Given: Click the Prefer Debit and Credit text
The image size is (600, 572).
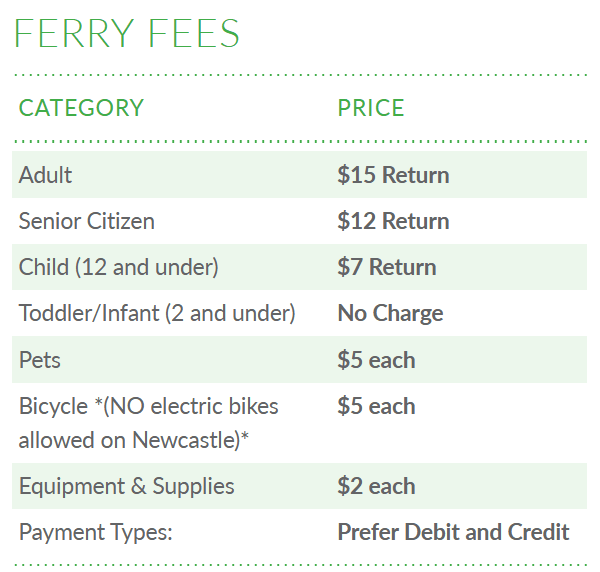Looking at the screenshot, I should point(453,533).
